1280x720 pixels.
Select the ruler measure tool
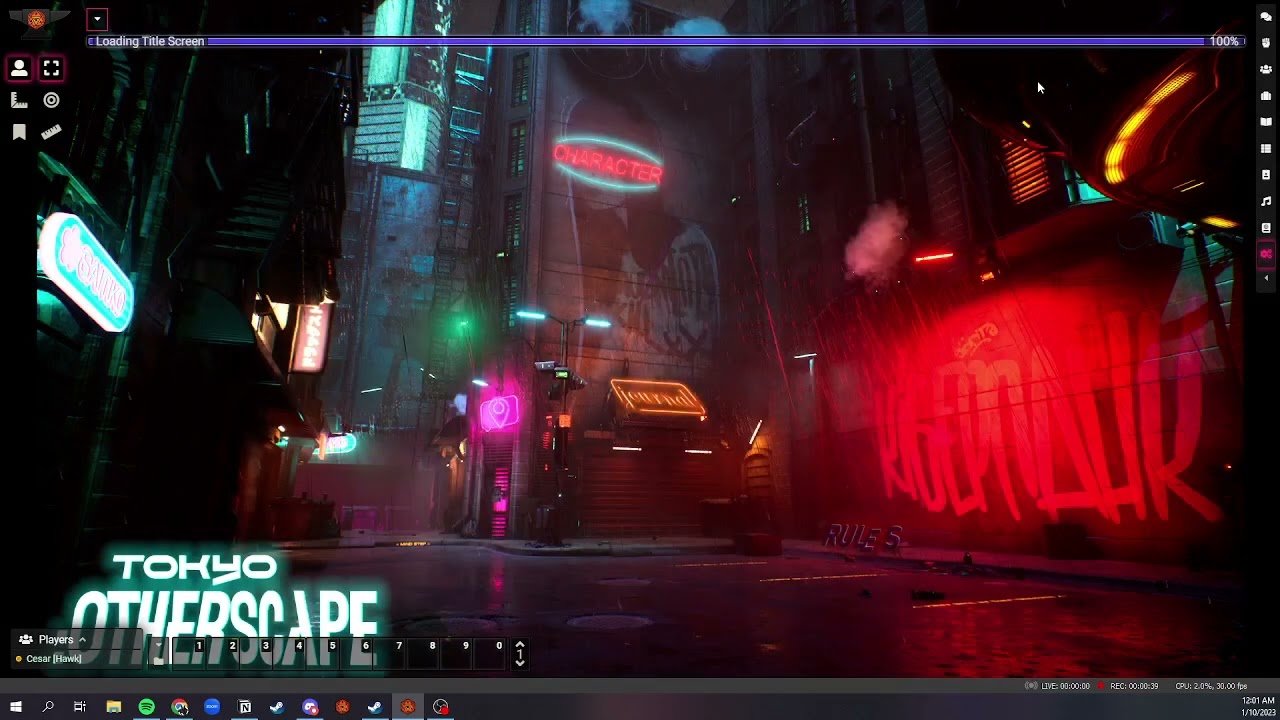51,132
